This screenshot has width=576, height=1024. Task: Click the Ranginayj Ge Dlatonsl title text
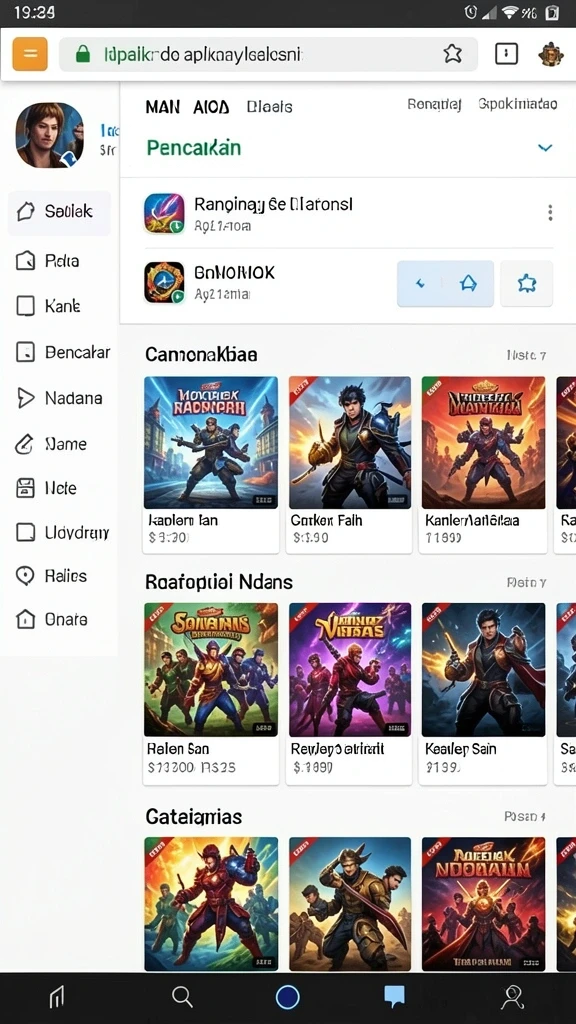273,204
